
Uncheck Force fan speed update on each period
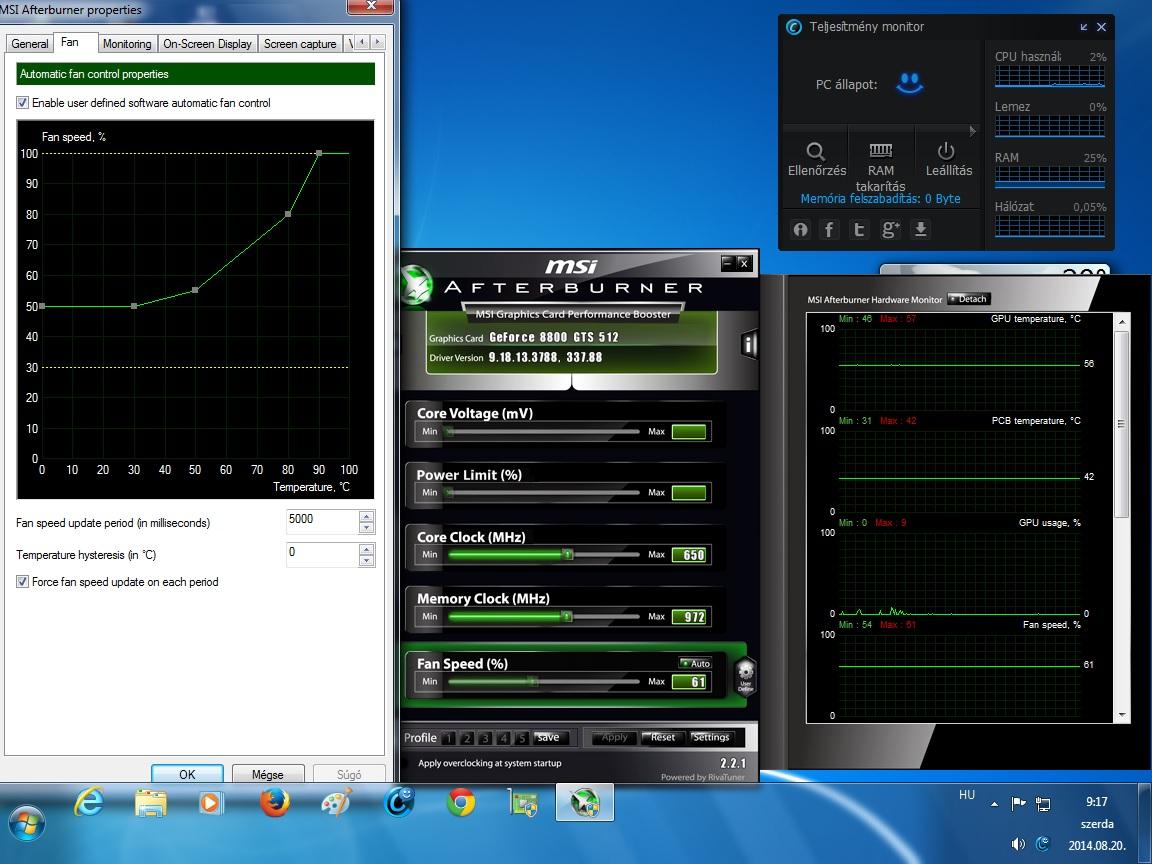pos(23,582)
